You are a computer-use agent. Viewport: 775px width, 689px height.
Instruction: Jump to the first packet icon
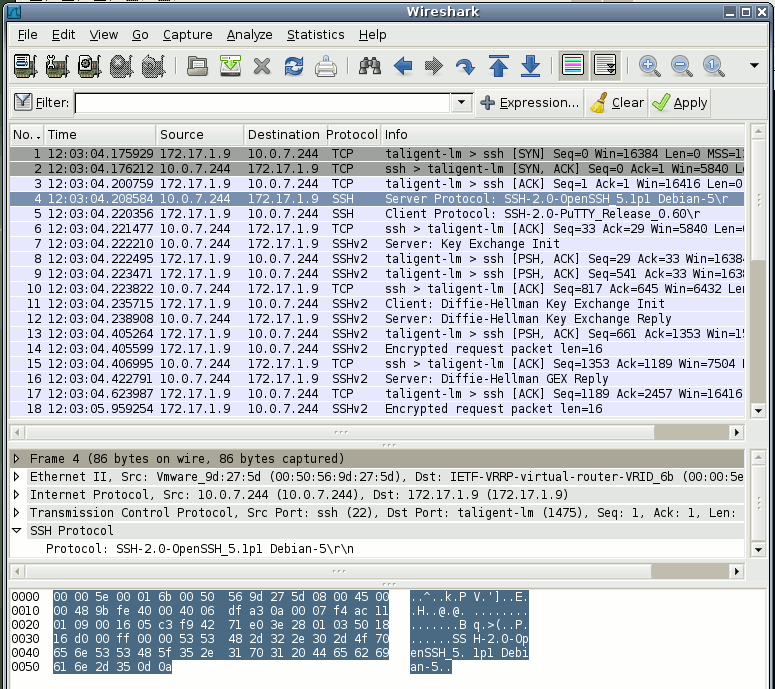pos(499,66)
